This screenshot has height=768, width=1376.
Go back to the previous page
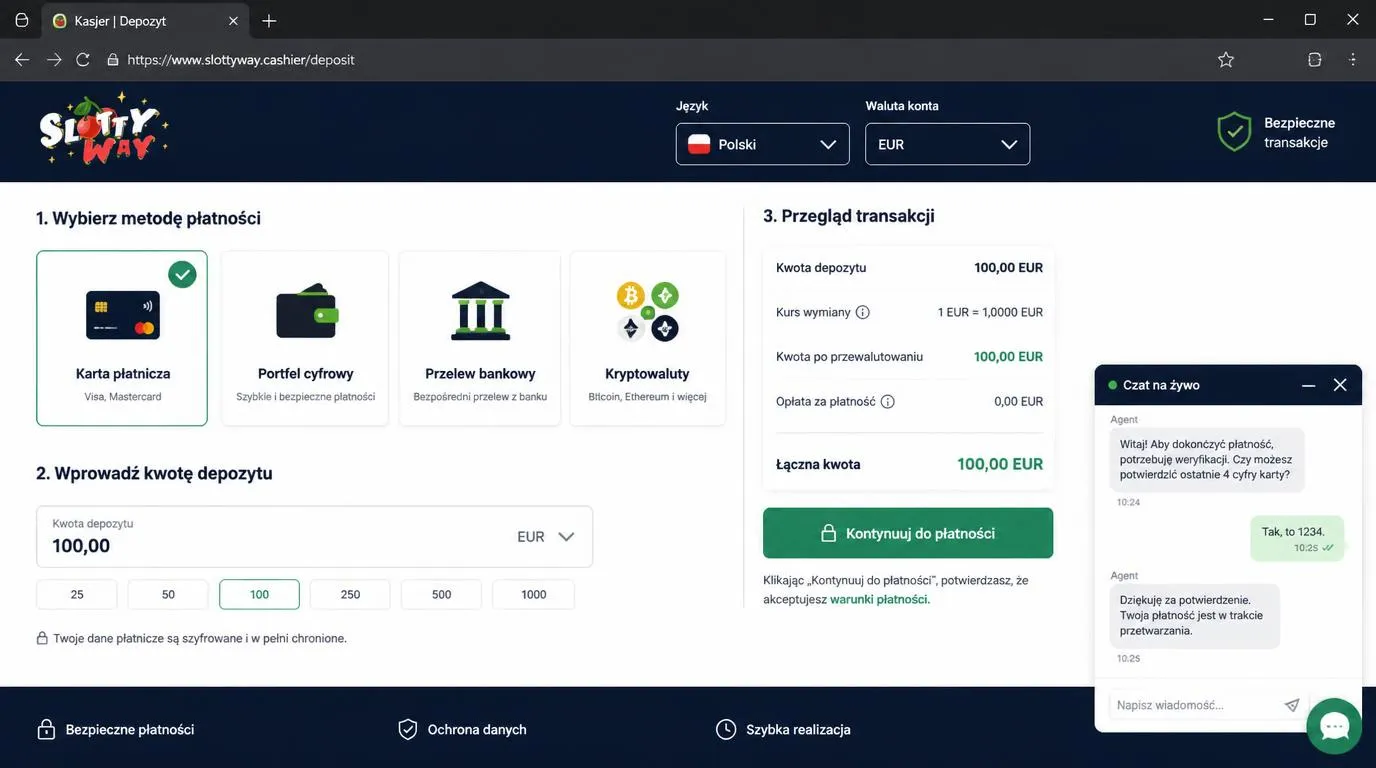pos(22,60)
